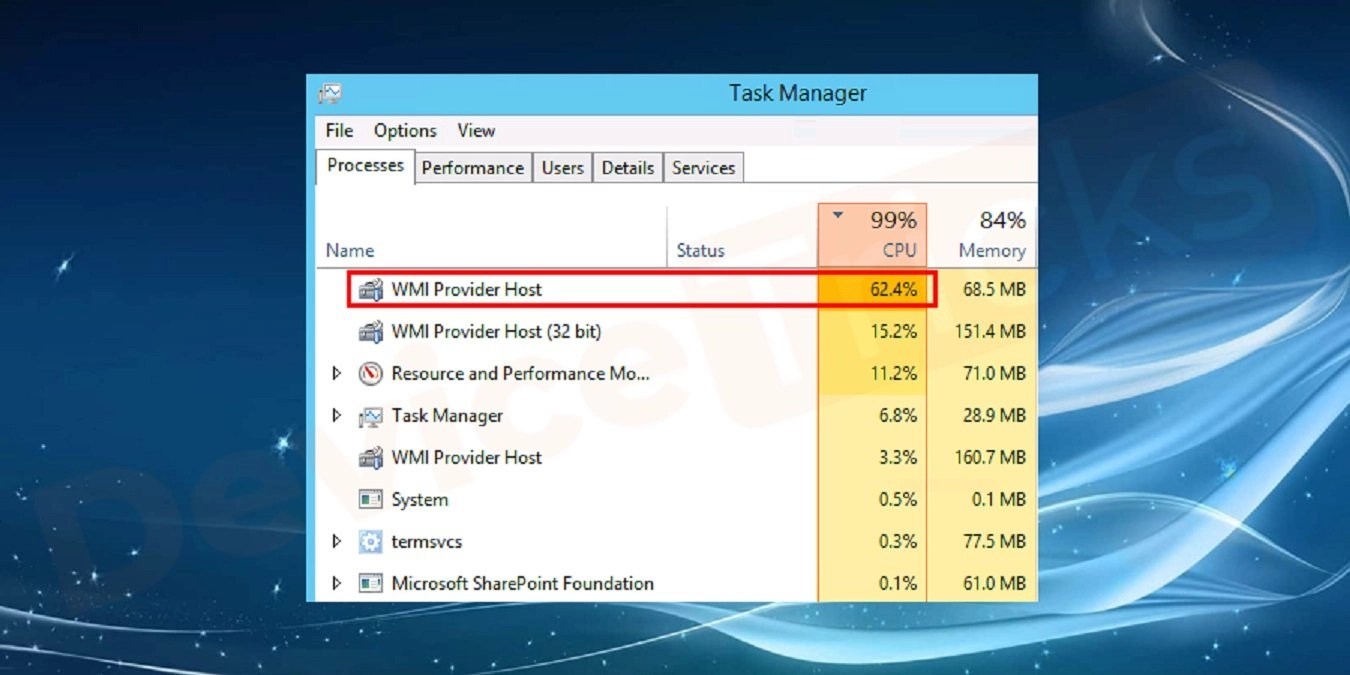The height and width of the screenshot is (675, 1350).
Task: Expand the termsvcs service group
Action: (337, 541)
